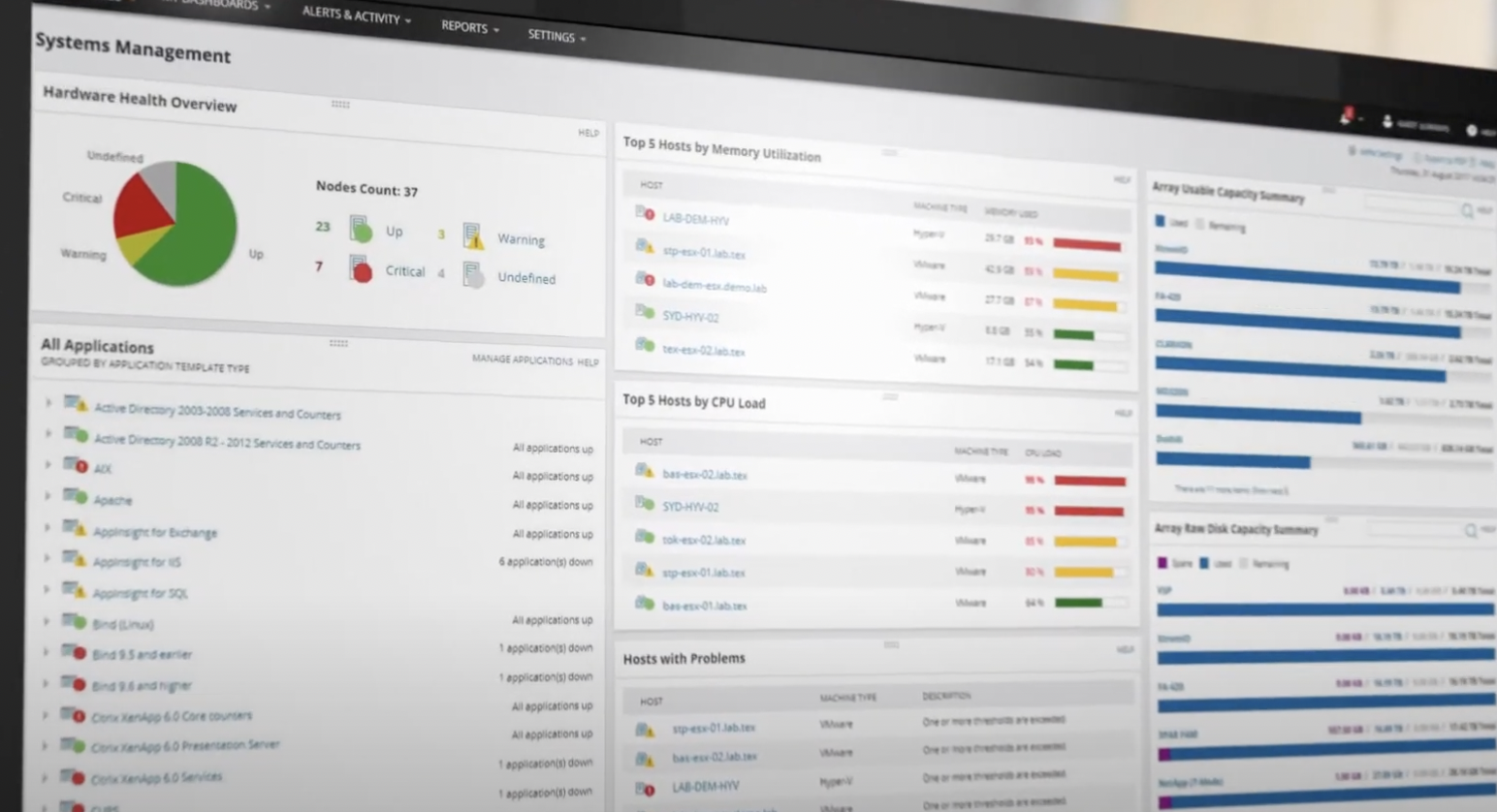Open SYD-HYV-02 in CPU Load list
This screenshot has width=1497, height=812.
(x=690, y=507)
